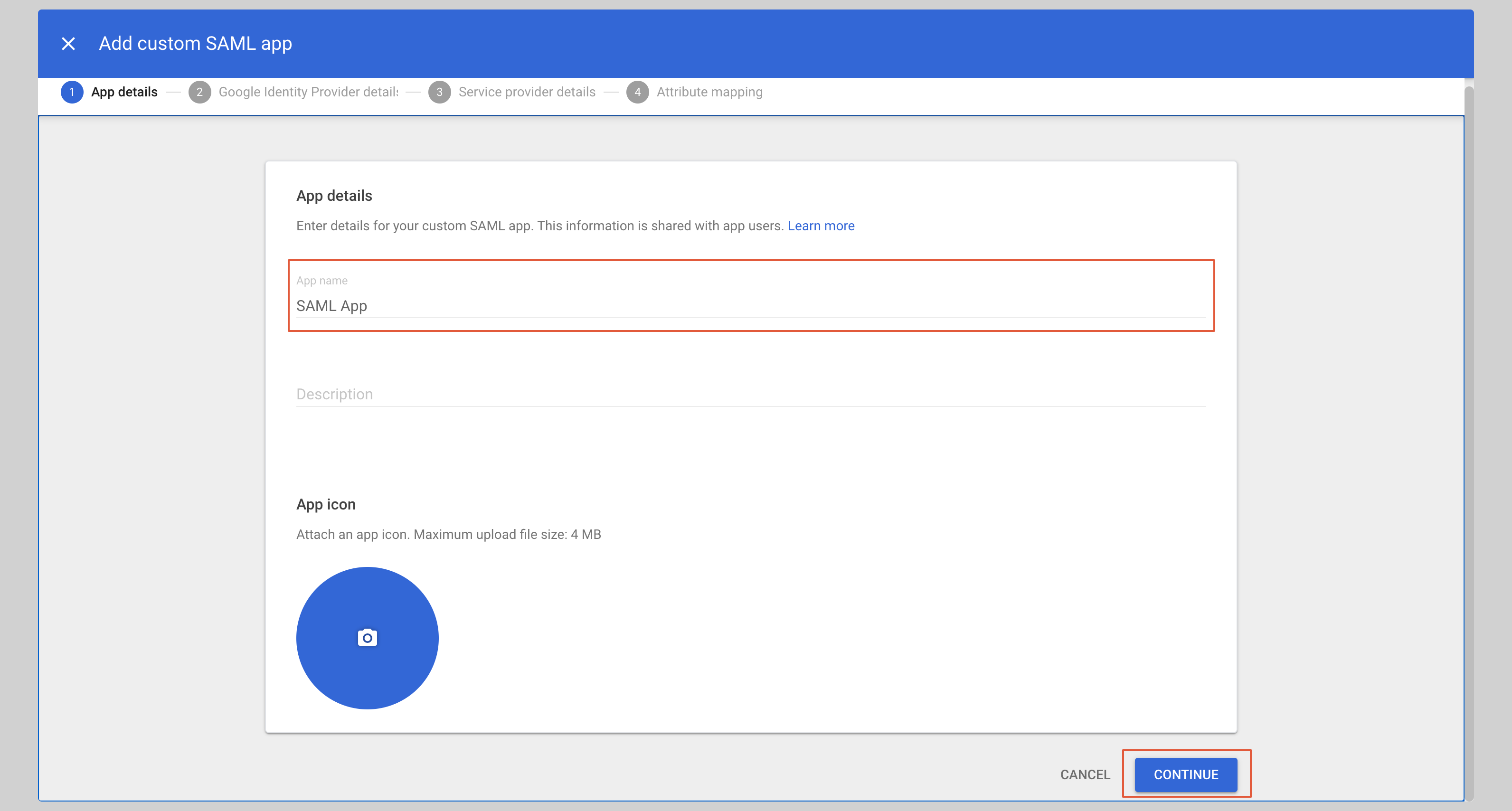This screenshot has height=811, width=1512.
Task: Select the SAML App text in name field
Action: pyautogui.click(x=332, y=306)
